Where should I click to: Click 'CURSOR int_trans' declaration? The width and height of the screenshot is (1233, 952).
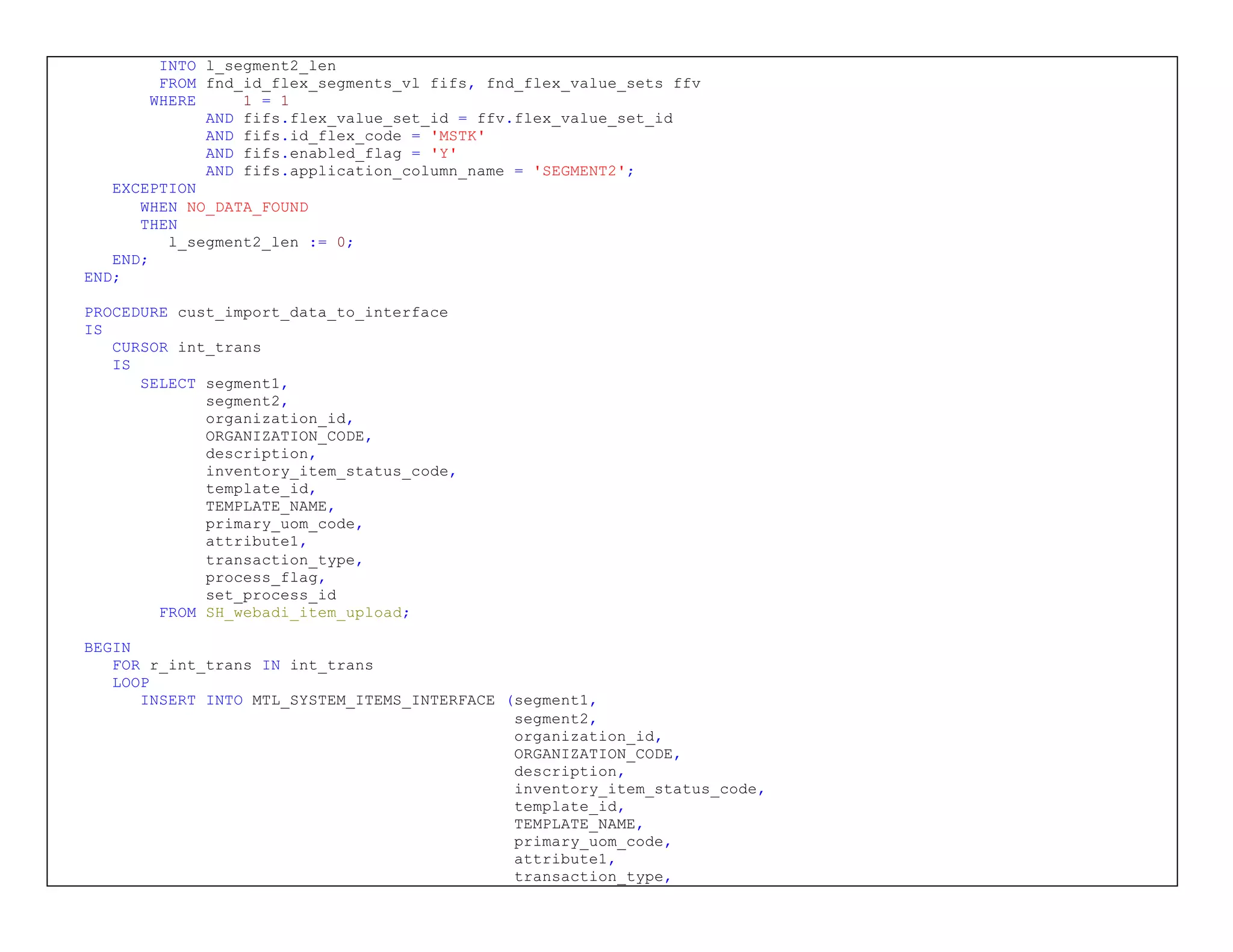click(x=187, y=348)
